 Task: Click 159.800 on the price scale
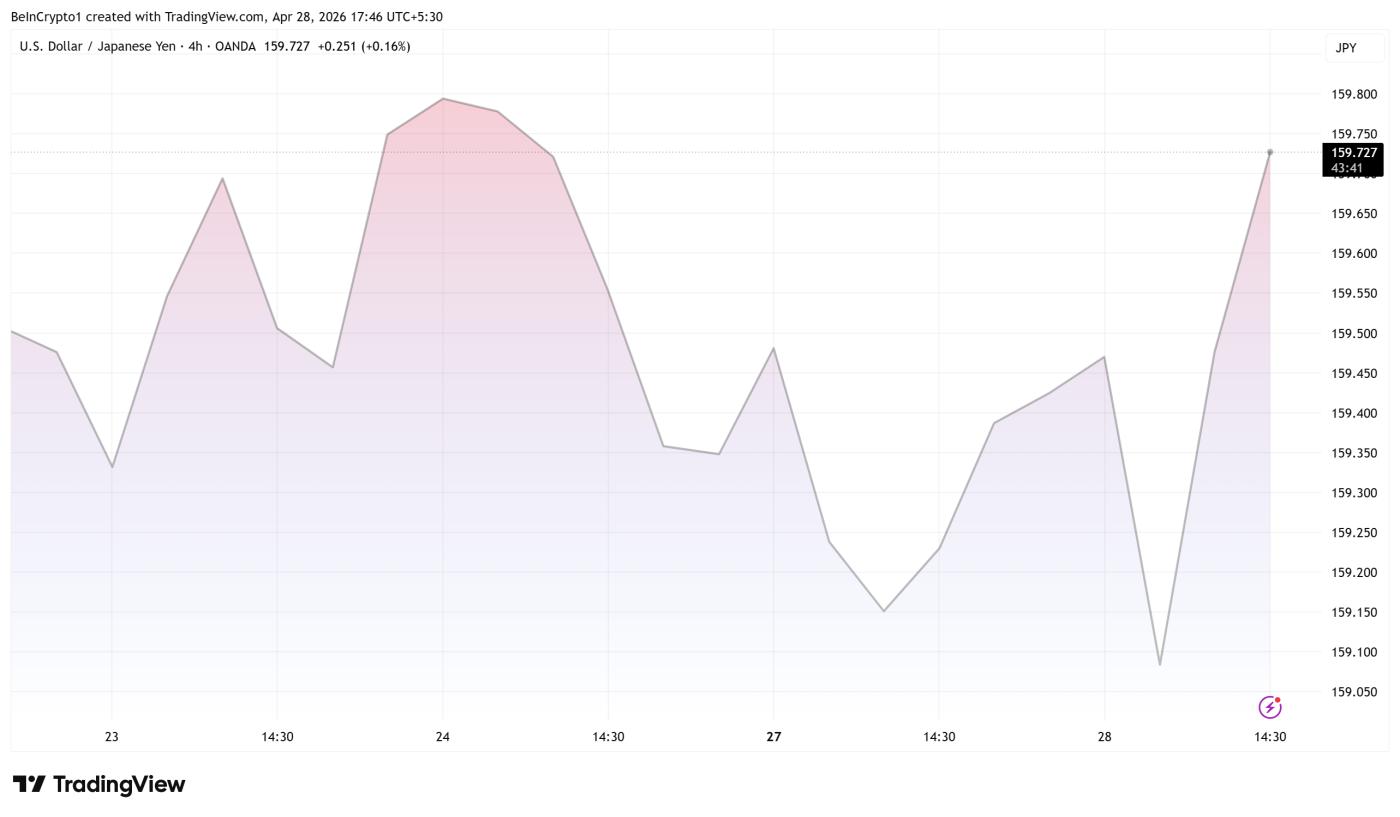click(x=1352, y=94)
